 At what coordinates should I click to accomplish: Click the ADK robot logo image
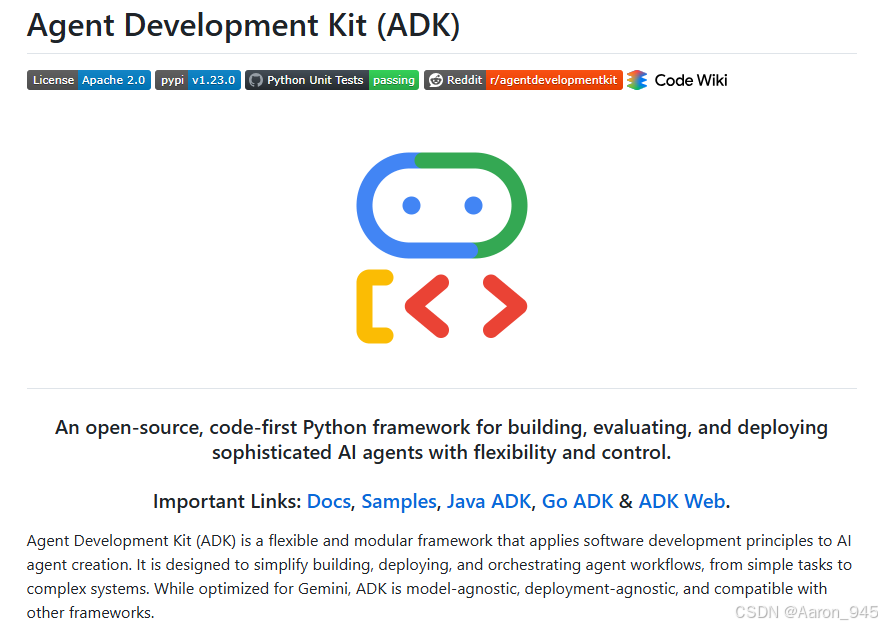[x=442, y=248]
